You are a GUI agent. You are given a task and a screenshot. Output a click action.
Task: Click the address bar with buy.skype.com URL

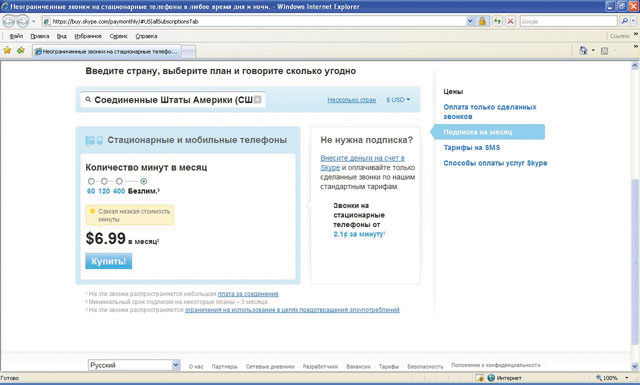click(x=253, y=21)
